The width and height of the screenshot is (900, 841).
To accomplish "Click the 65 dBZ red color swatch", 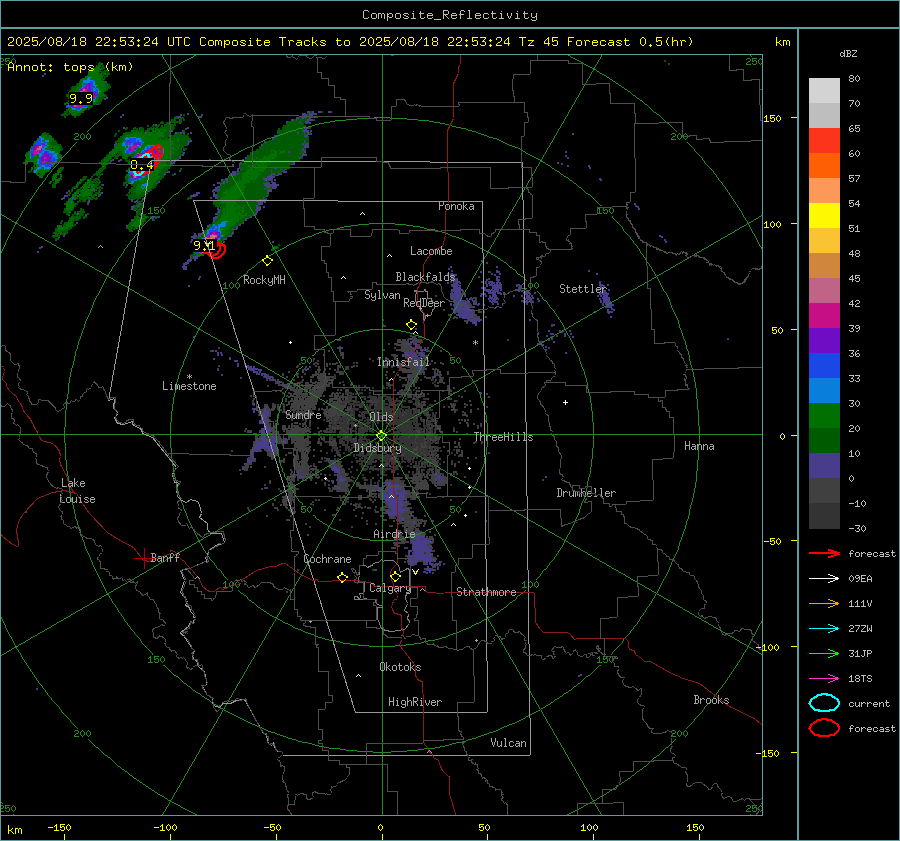I will (x=824, y=140).
